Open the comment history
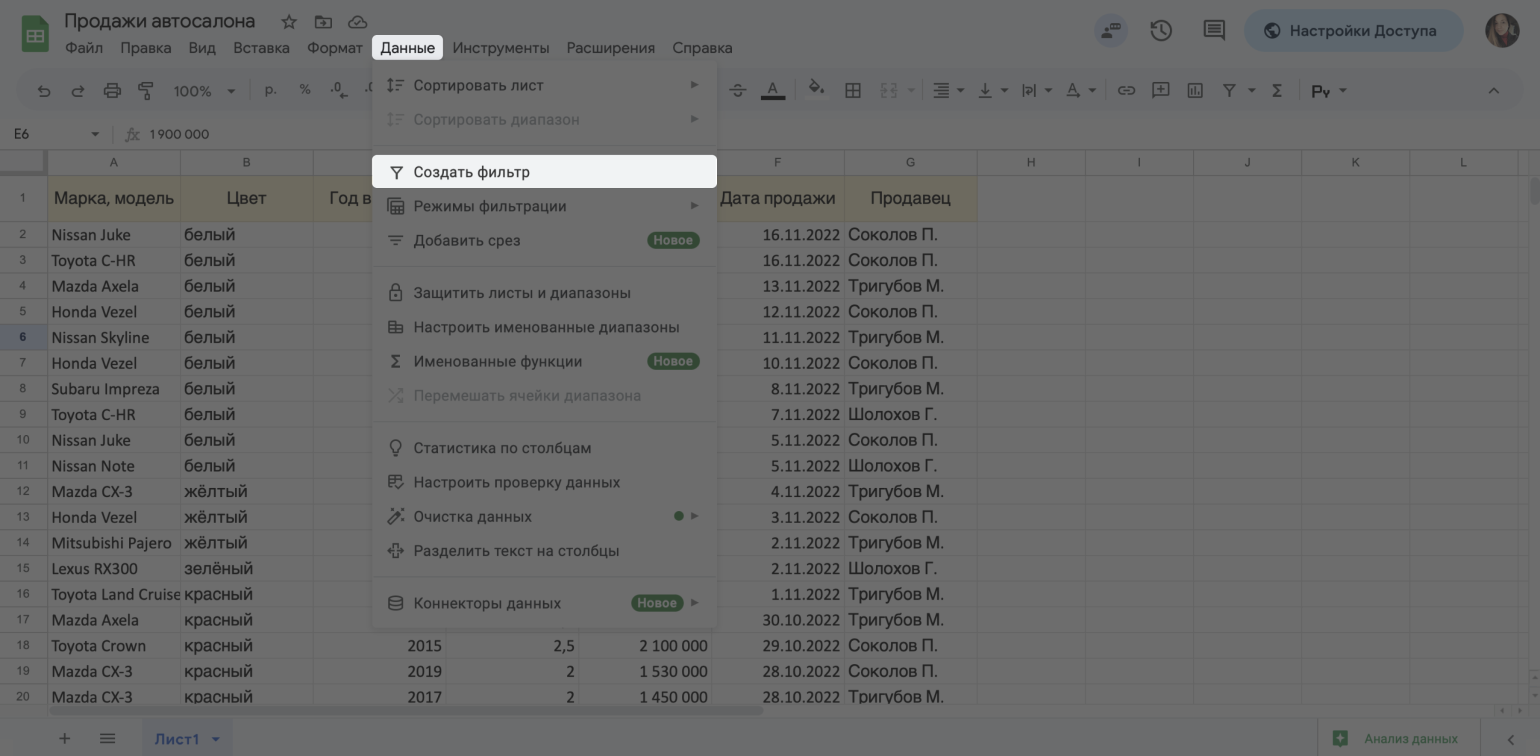The height and width of the screenshot is (756, 1540). coord(1213,30)
